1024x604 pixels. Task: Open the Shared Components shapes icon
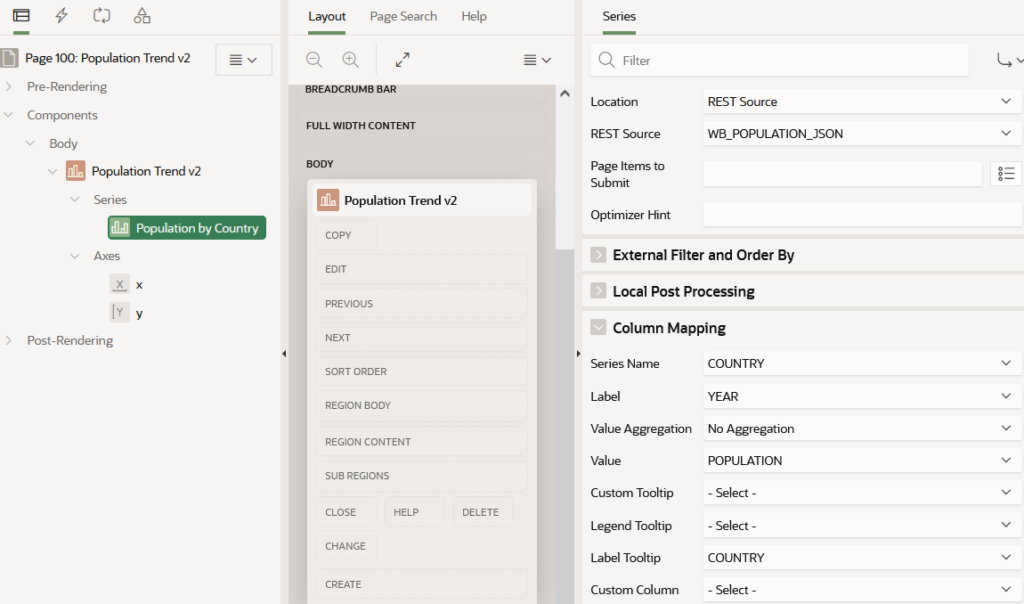[142, 16]
